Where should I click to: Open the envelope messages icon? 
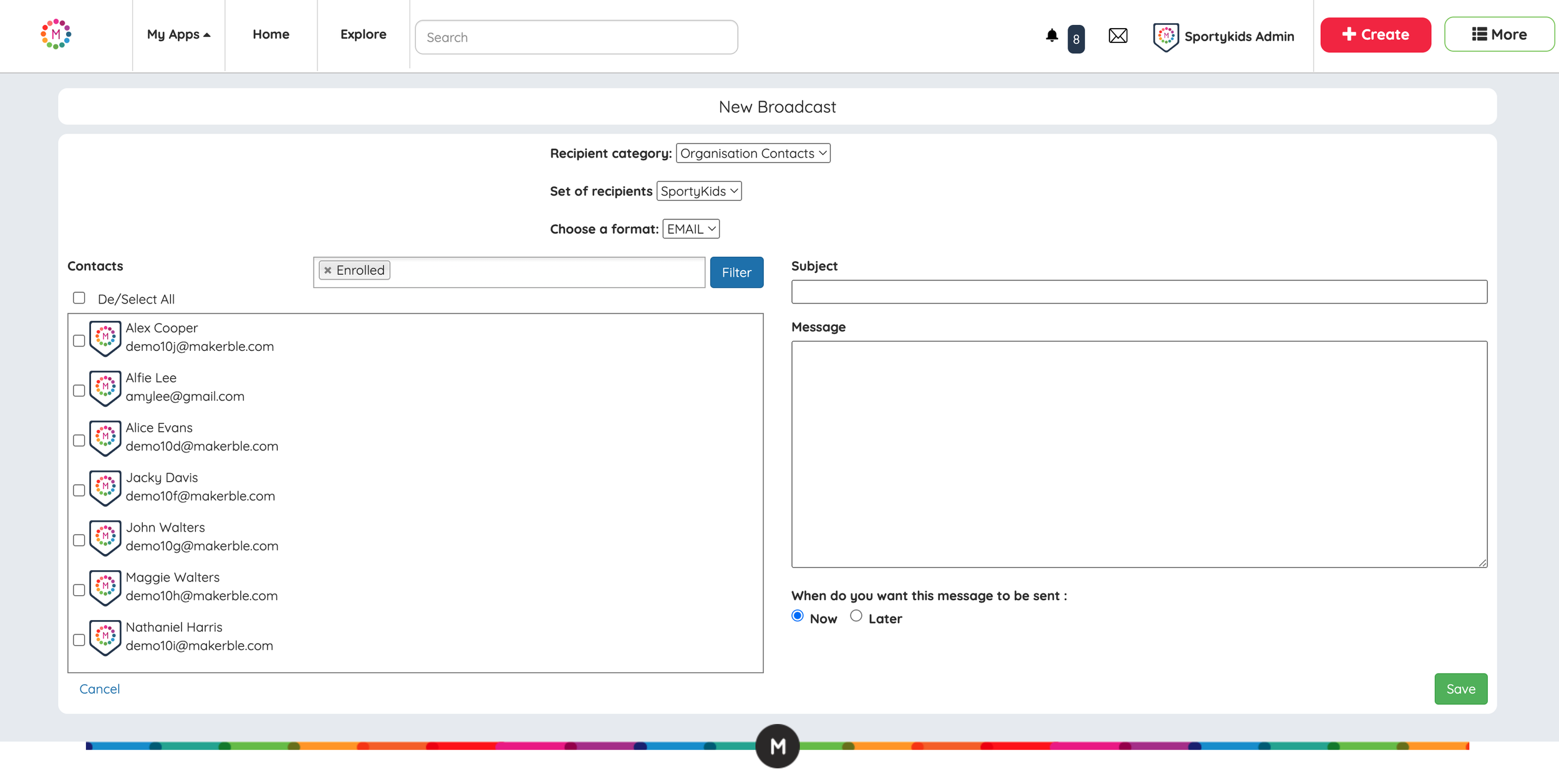pos(1117,36)
